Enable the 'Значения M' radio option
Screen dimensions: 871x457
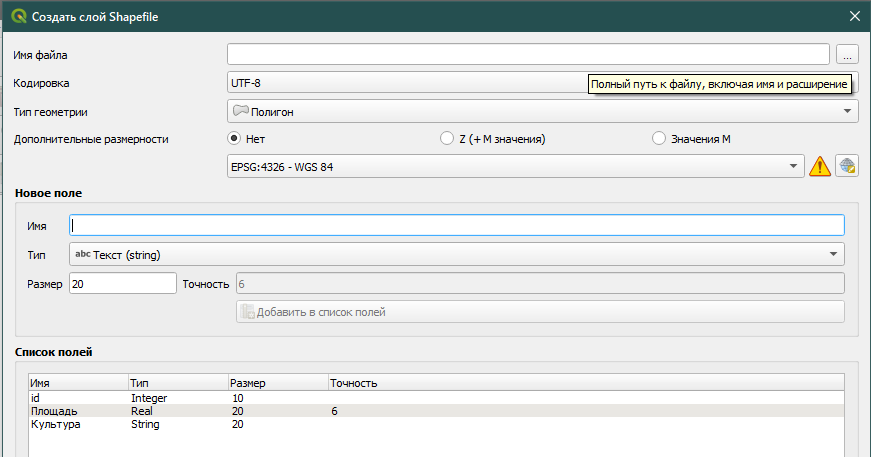coord(659,139)
